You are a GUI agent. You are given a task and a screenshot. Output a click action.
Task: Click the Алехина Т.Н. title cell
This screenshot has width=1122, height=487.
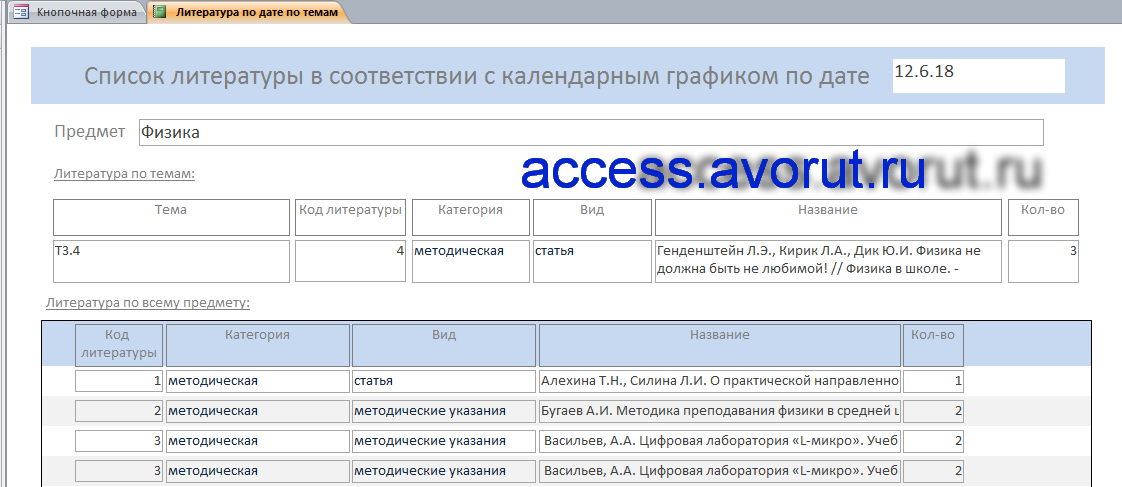click(x=720, y=381)
